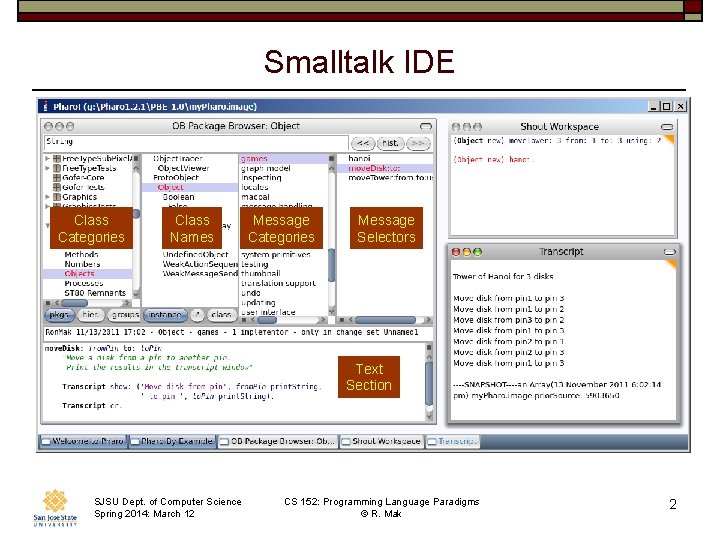Select the games message category
Viewport: 720px width, 540px height.
tap(284, 159)
